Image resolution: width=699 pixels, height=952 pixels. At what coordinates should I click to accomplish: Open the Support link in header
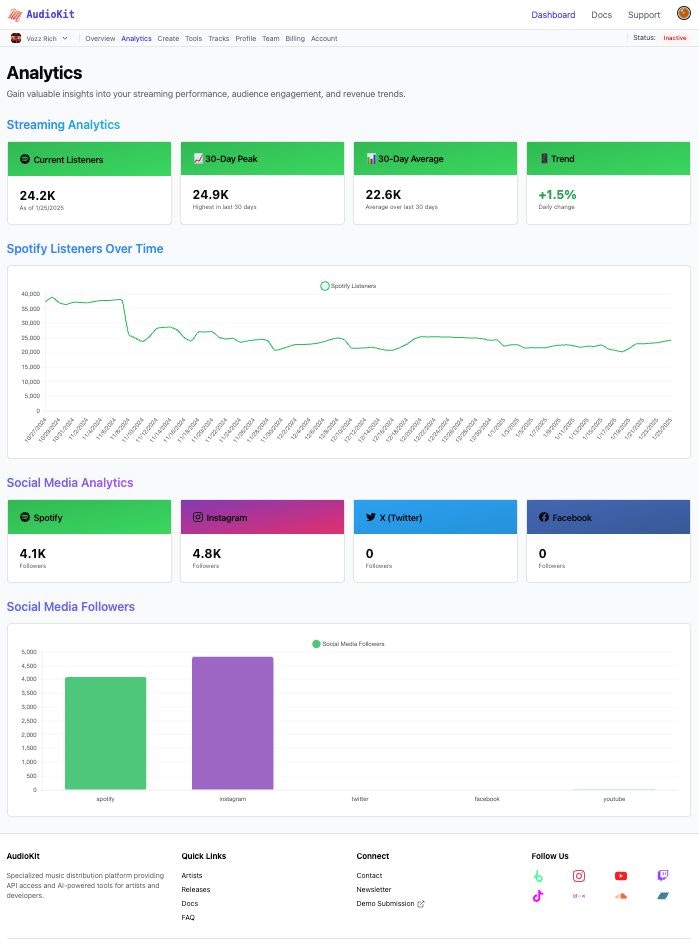[644, 15]
